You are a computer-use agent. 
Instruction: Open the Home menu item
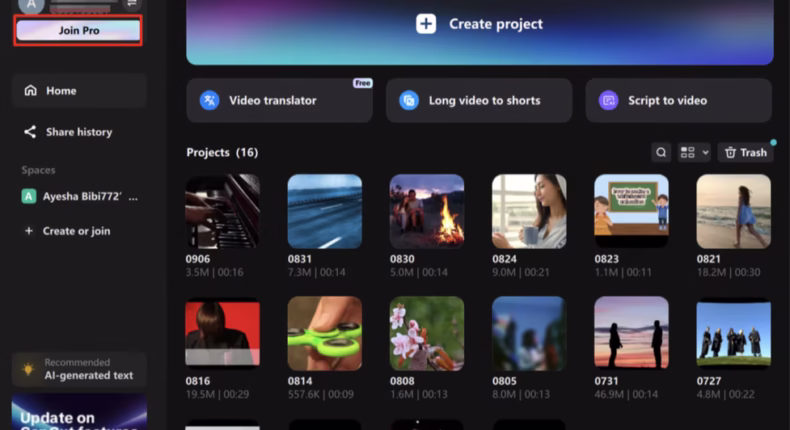(79, 91)
